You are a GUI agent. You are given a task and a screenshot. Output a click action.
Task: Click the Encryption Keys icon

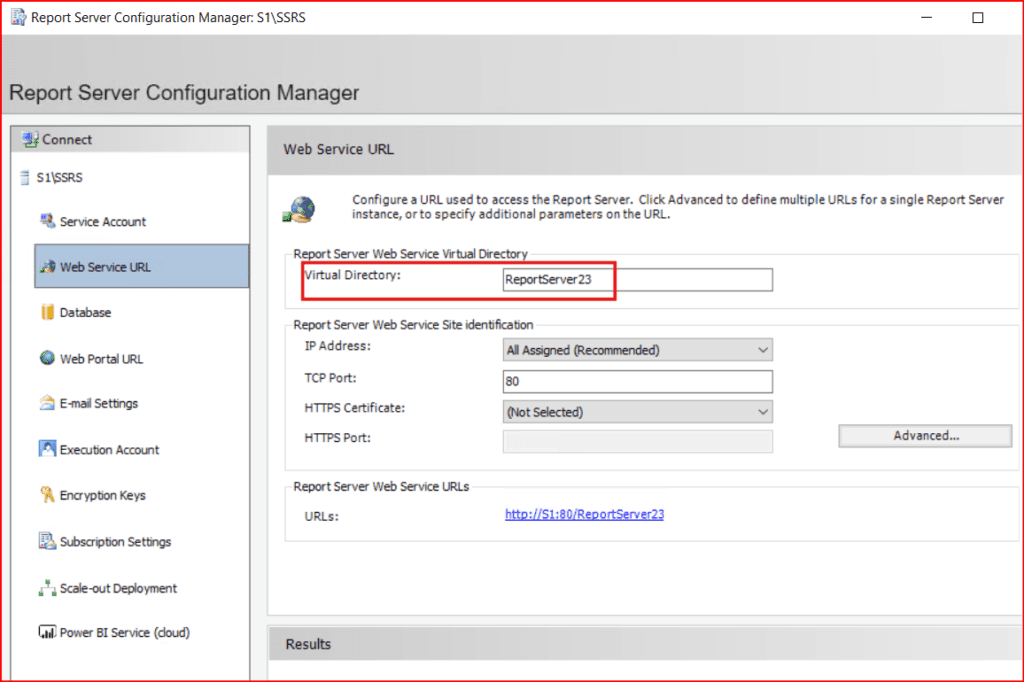pos(47,495)
